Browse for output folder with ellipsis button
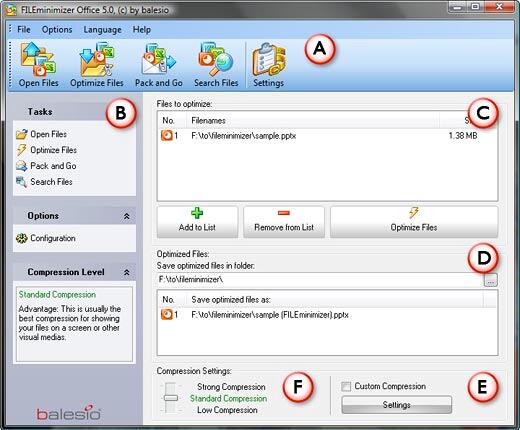 490,280
